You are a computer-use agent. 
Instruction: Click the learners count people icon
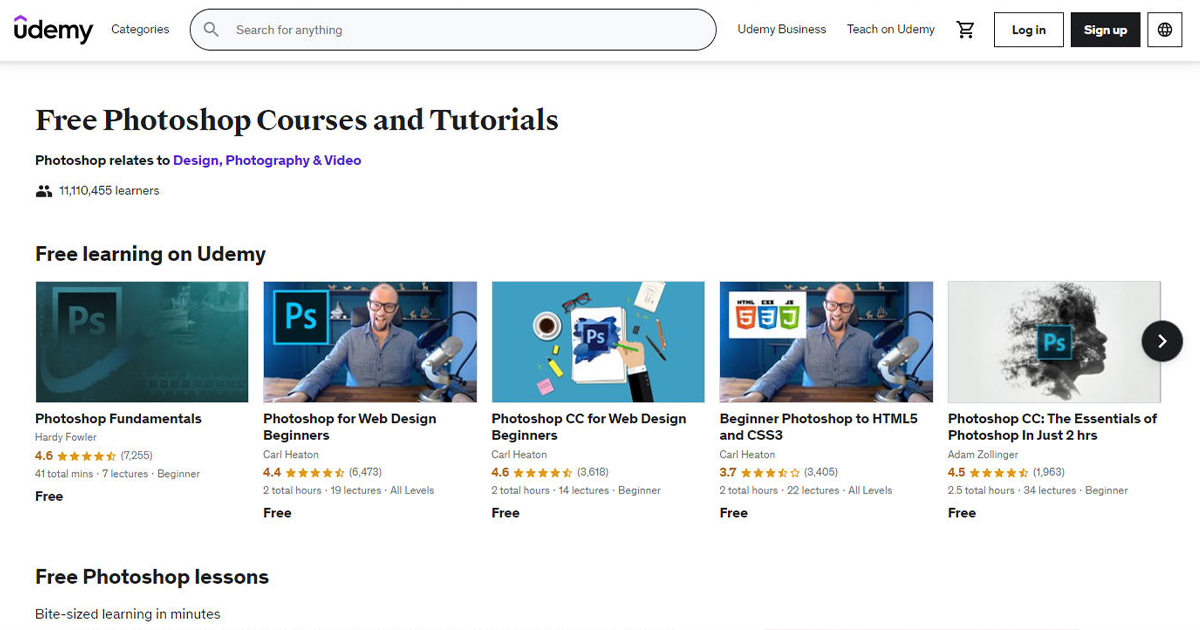coord(42,190)
